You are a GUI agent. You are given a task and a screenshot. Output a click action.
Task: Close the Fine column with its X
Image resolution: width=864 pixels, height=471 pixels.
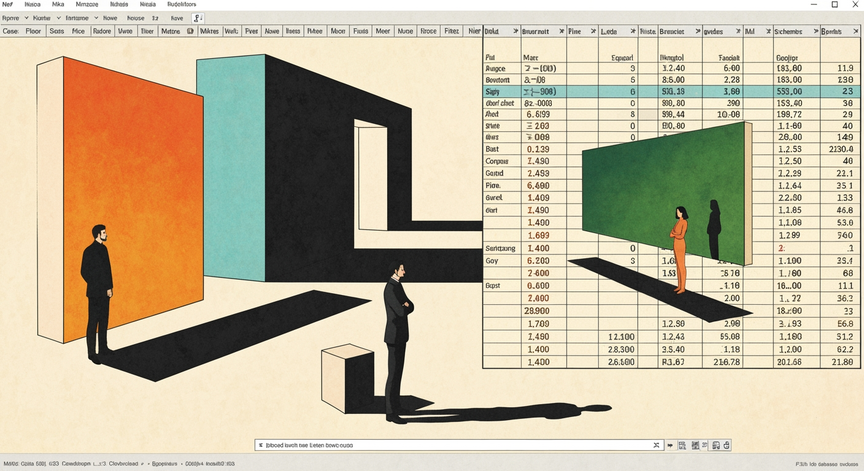click(593, 31)
